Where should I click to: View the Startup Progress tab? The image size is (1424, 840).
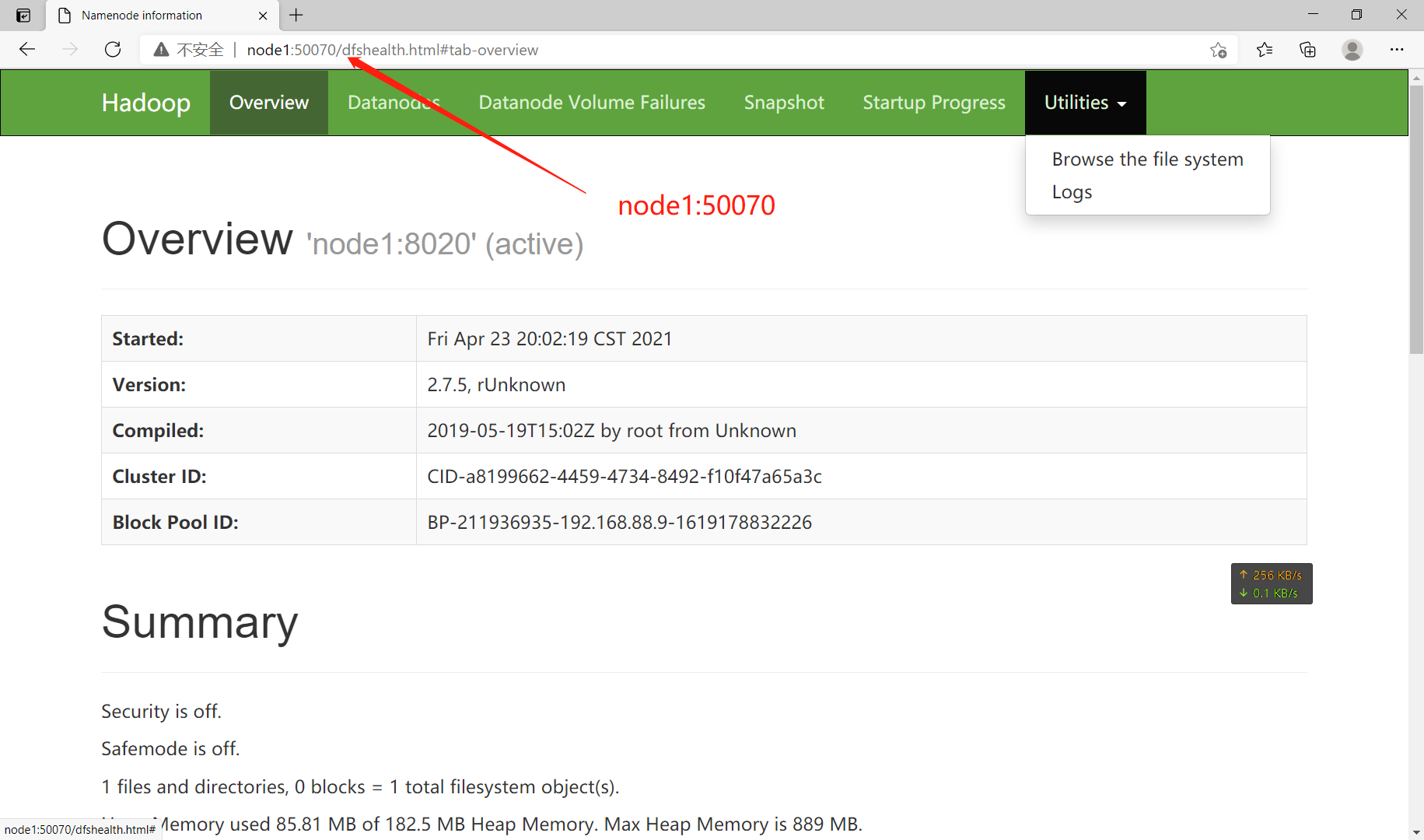point(934,103)
